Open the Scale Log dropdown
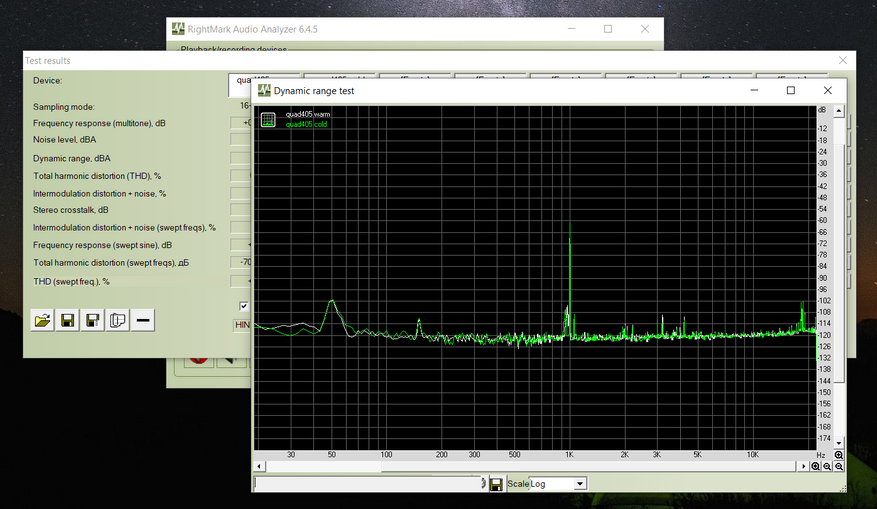Screen dimensions: 877x509 pos(579,484)
